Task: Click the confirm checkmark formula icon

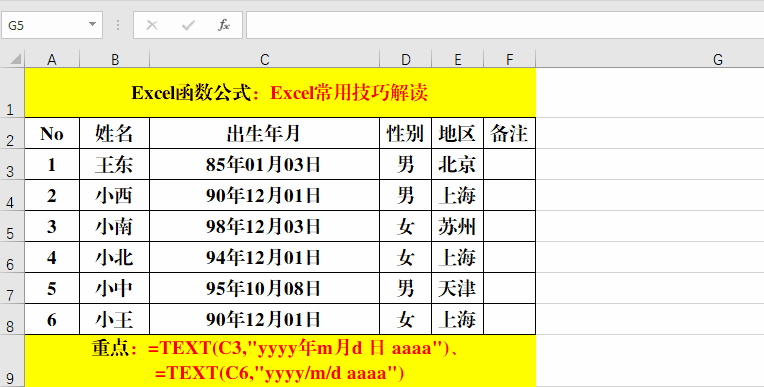Action: click(188, 25)
